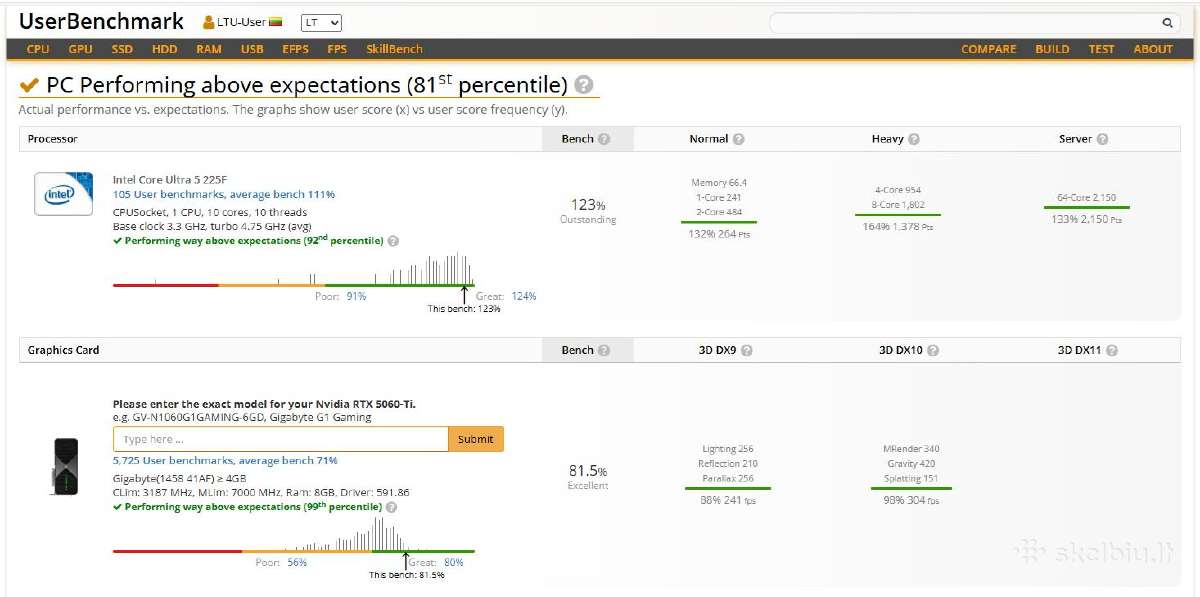Click the graphics score distribution bar

[x=294, y=551]
